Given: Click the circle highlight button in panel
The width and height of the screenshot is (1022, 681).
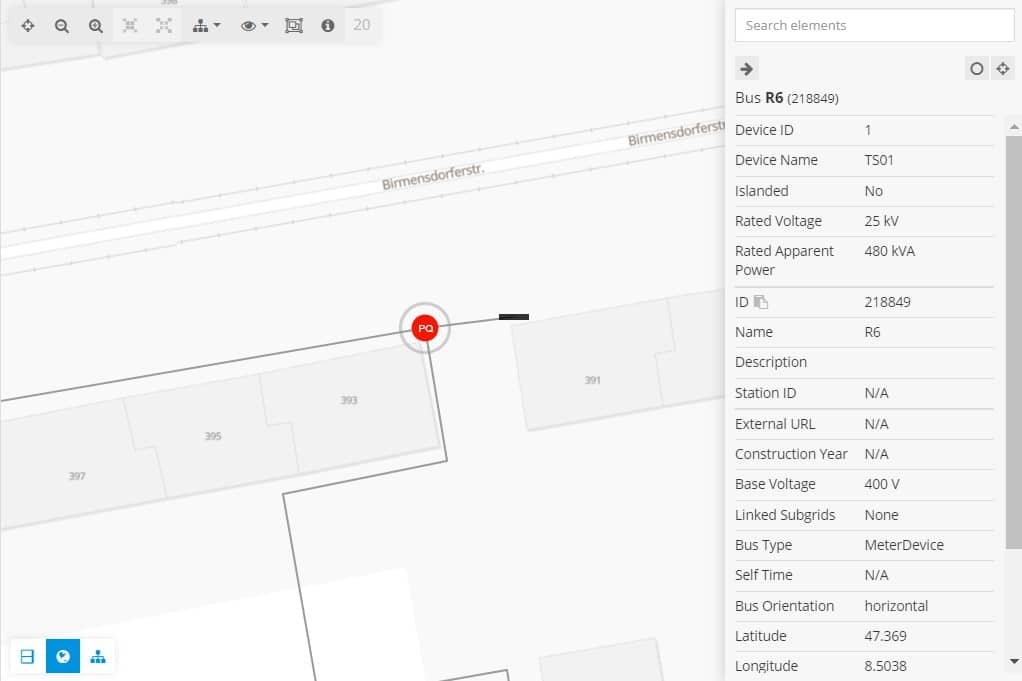Looking at the screenshot, I should coord(976,69).
